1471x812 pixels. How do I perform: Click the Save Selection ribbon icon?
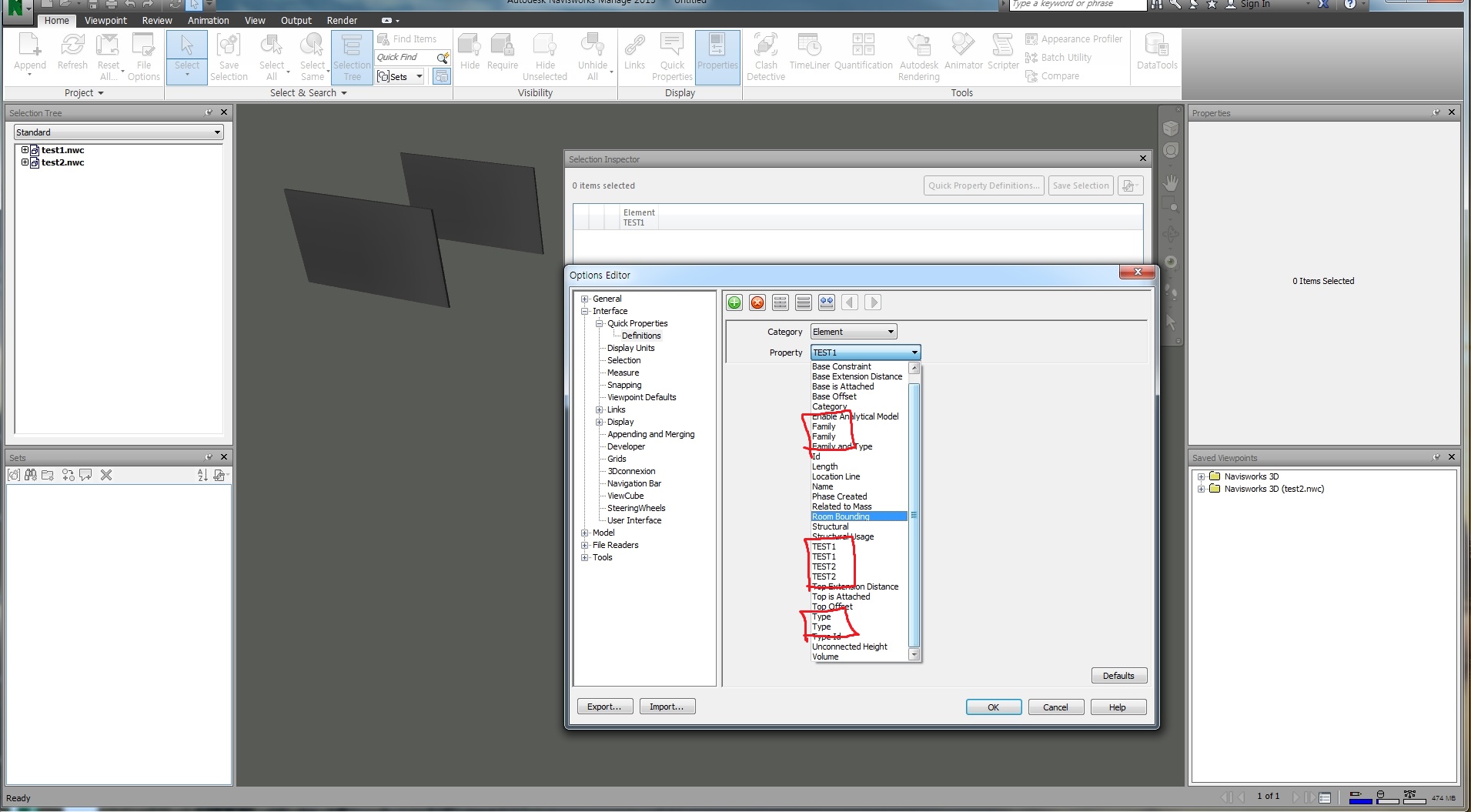pos(229,56)
